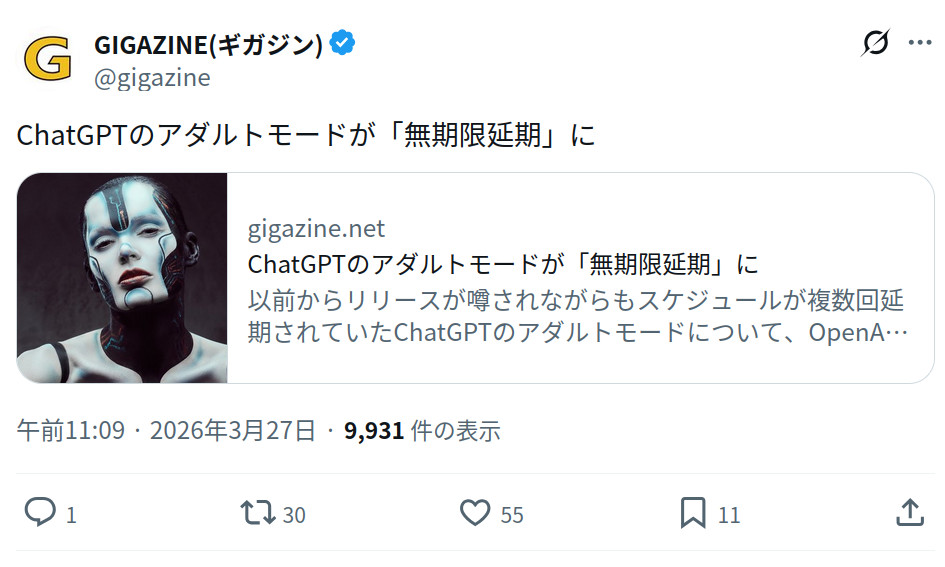Screen dimensions: 945x567
Task: Open the GIGAZINE profile avatar
Action: [x=48, y=58]
